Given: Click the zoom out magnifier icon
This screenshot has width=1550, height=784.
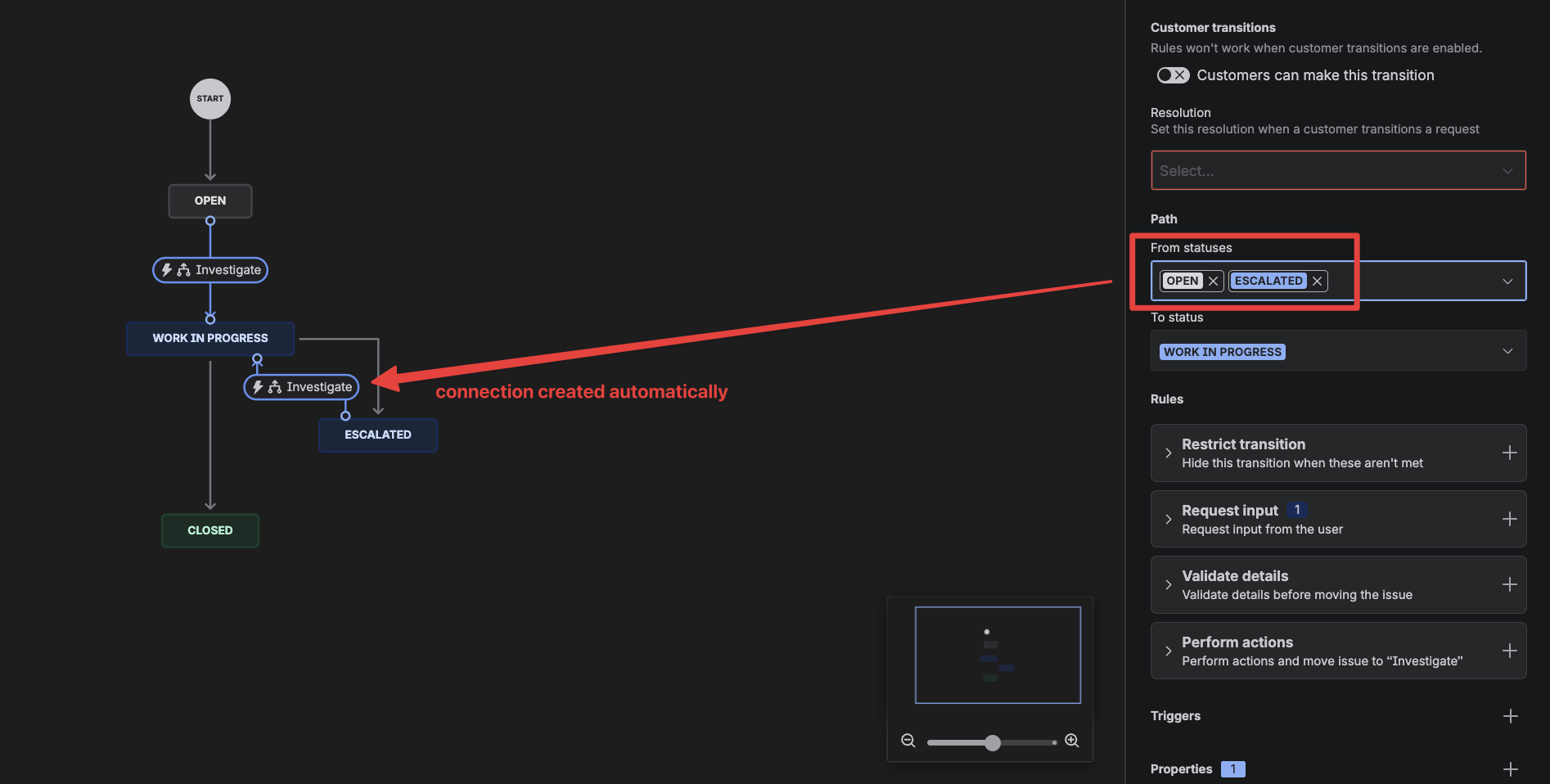Looking at the screenshot, I should click(x=908, y=741).
